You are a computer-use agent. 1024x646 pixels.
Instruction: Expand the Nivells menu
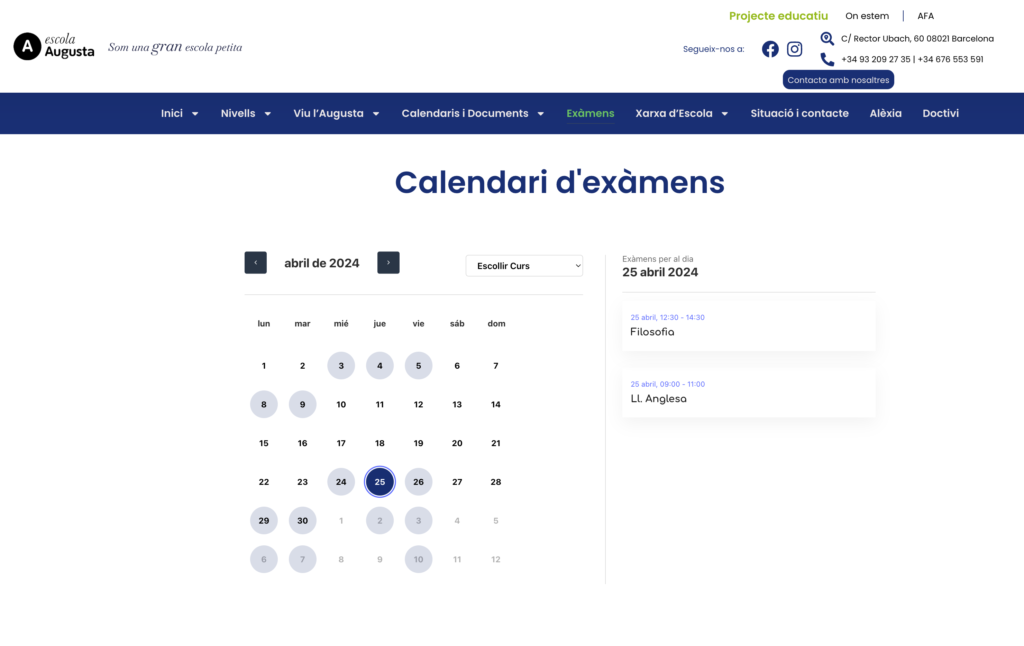click(x=246, y=114)
